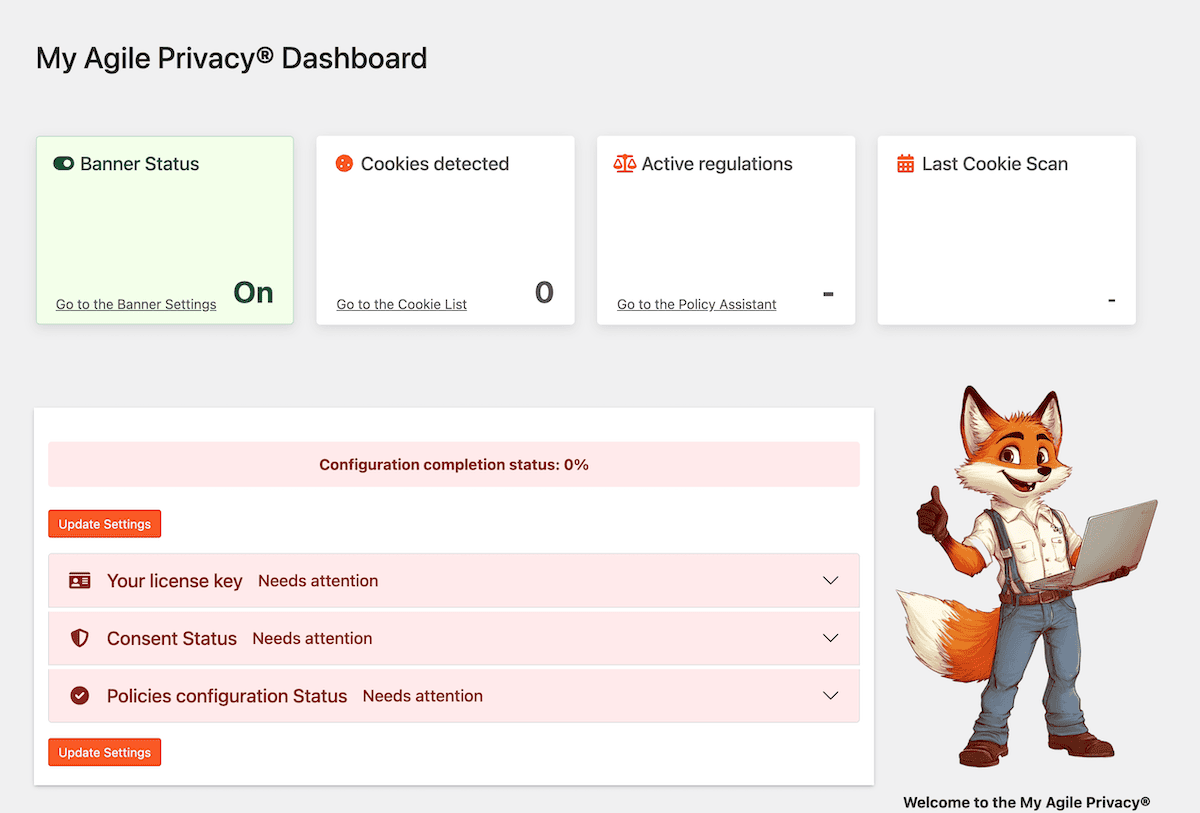
Task: Click the 'Cookies detected' card title
Action: click(x=435, y=164)
